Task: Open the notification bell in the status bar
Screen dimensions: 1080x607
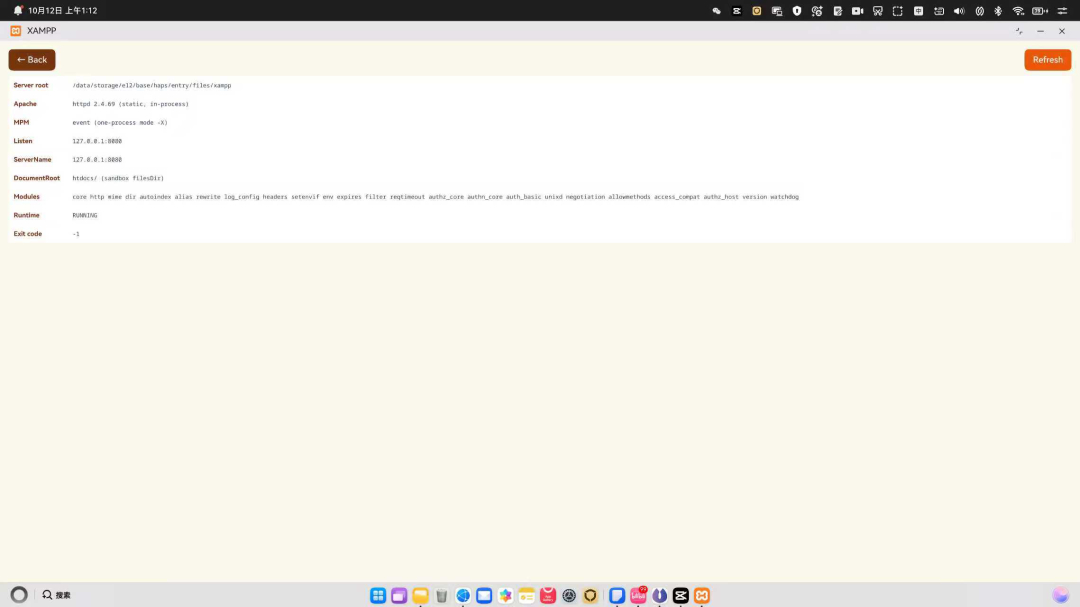Action: point(18,10)
